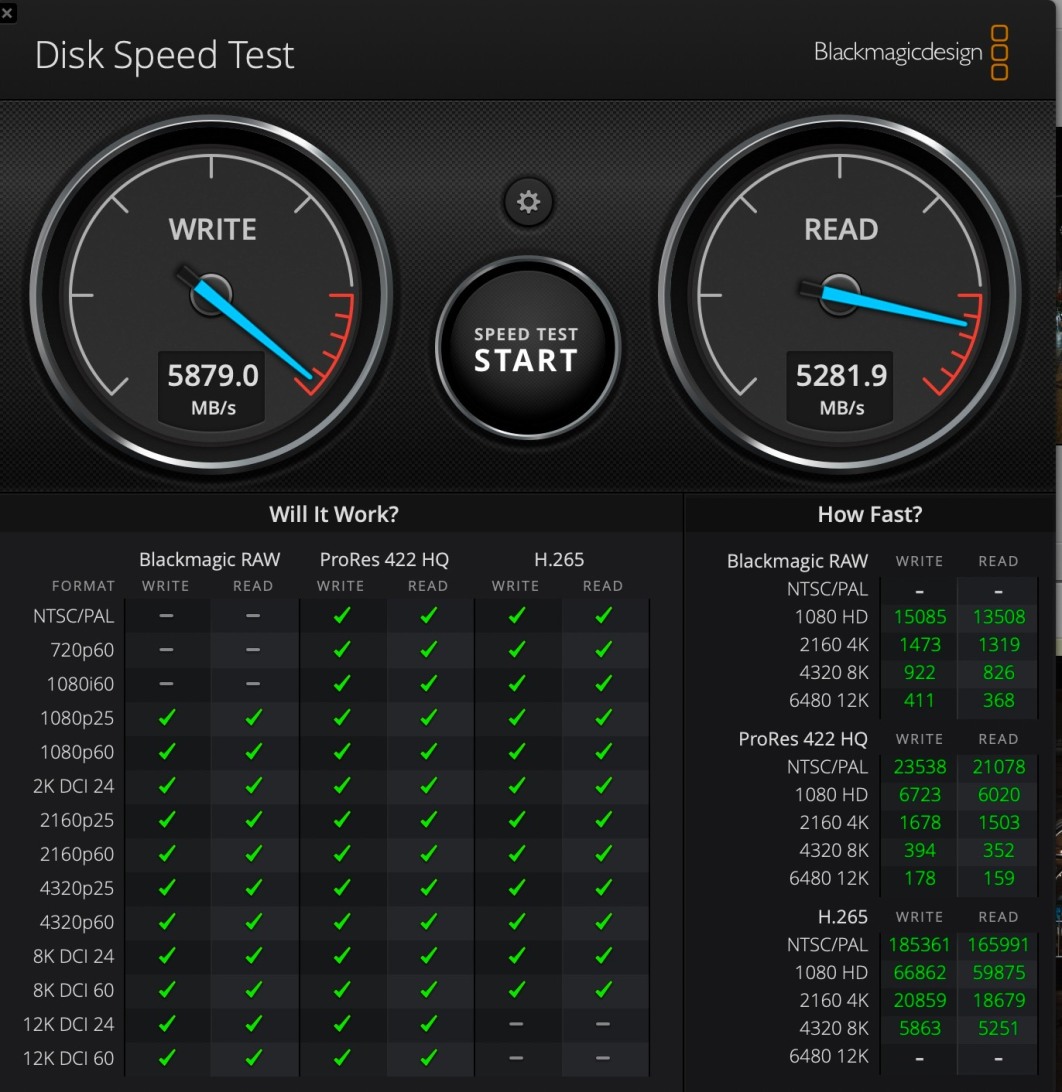Close the Disk Speed Test window
The width and height of the screenshot is (1062, 1092).
pos(7,12)
